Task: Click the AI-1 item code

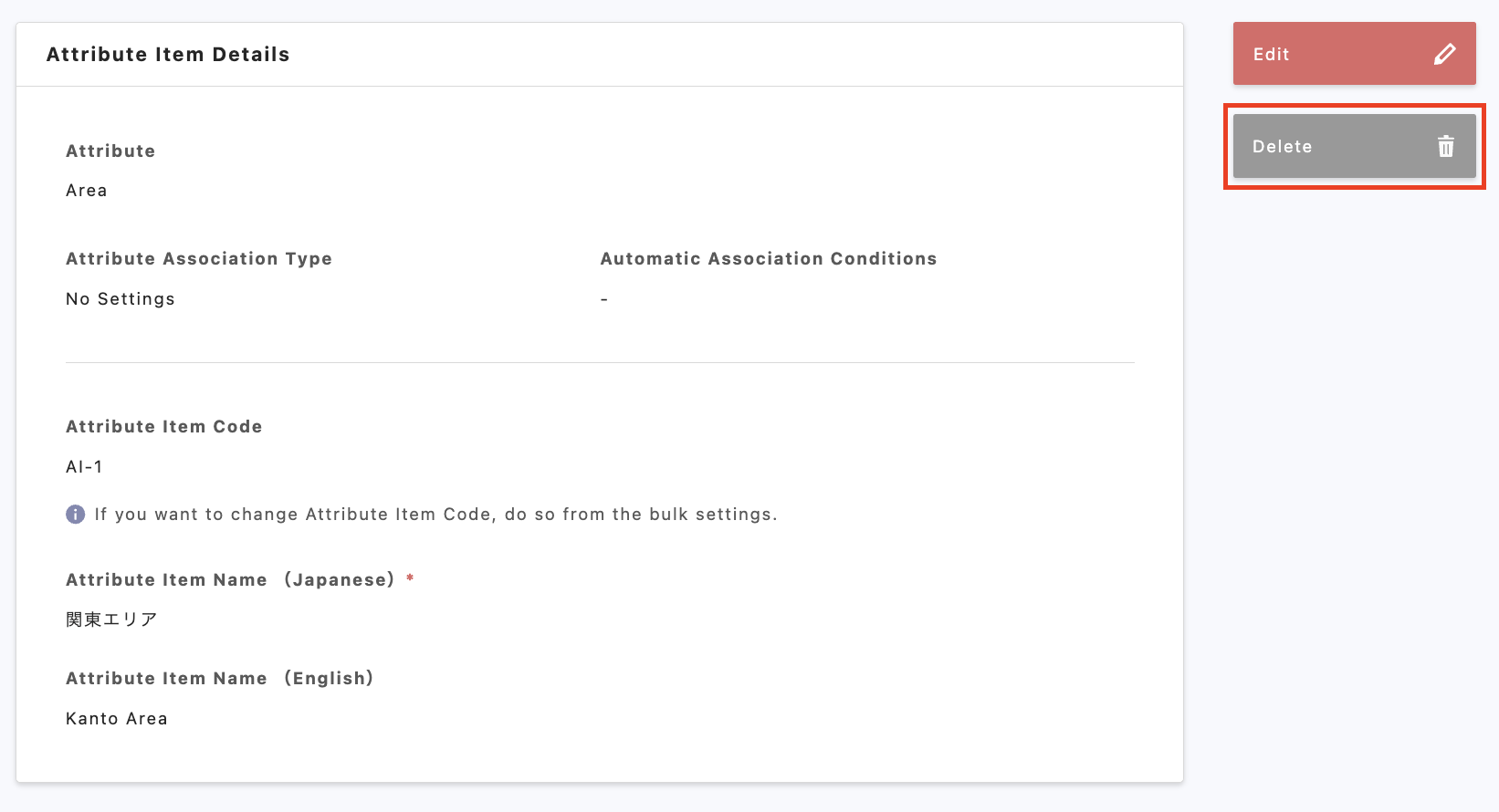Action: 84,467
